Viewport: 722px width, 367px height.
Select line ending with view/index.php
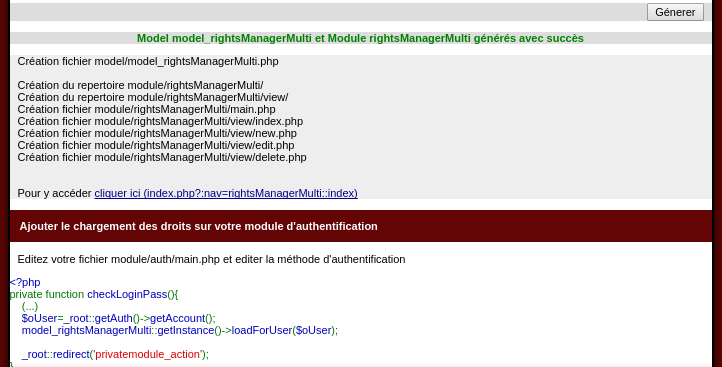160,121
